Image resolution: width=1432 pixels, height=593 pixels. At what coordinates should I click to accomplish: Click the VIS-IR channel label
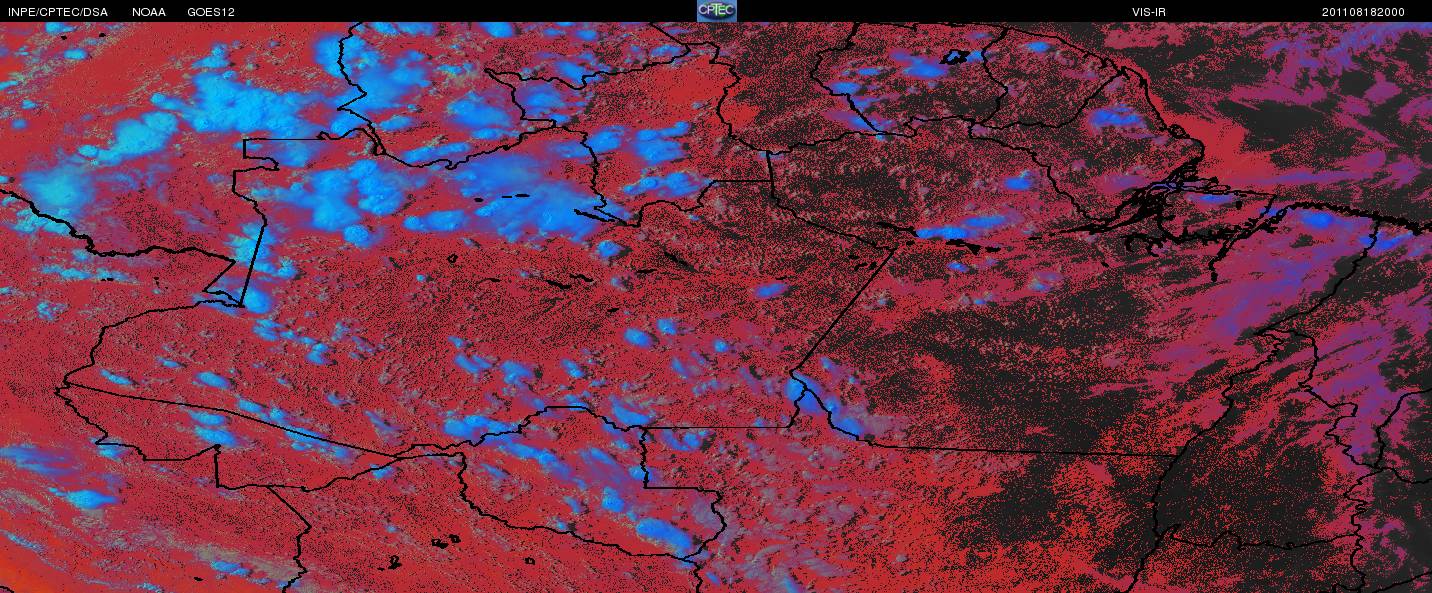click(x=1147, y=12)
